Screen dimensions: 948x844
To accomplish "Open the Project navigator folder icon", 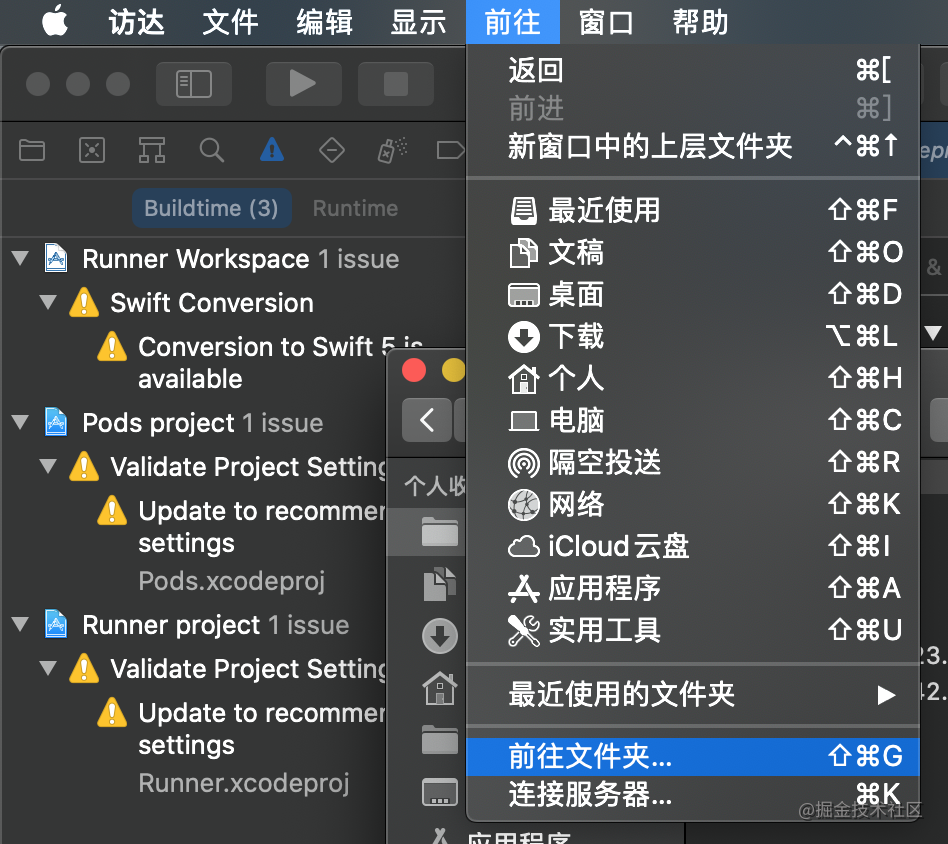I will (31, 150).
